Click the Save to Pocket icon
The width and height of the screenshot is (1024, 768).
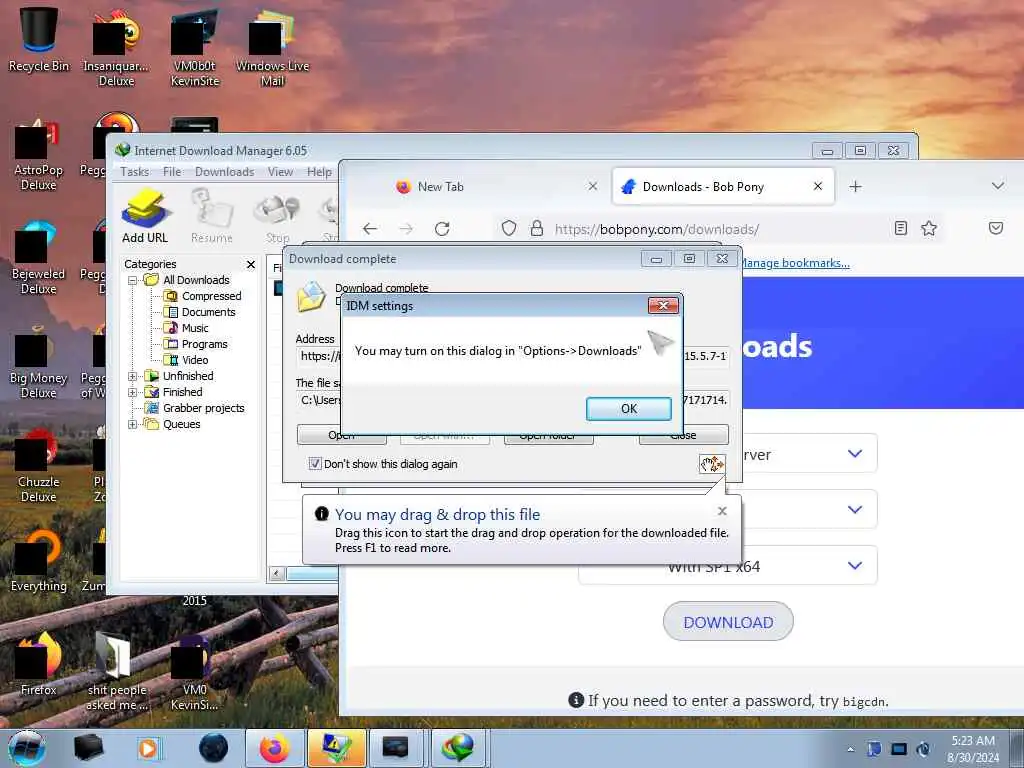click(x=996, y=228)
